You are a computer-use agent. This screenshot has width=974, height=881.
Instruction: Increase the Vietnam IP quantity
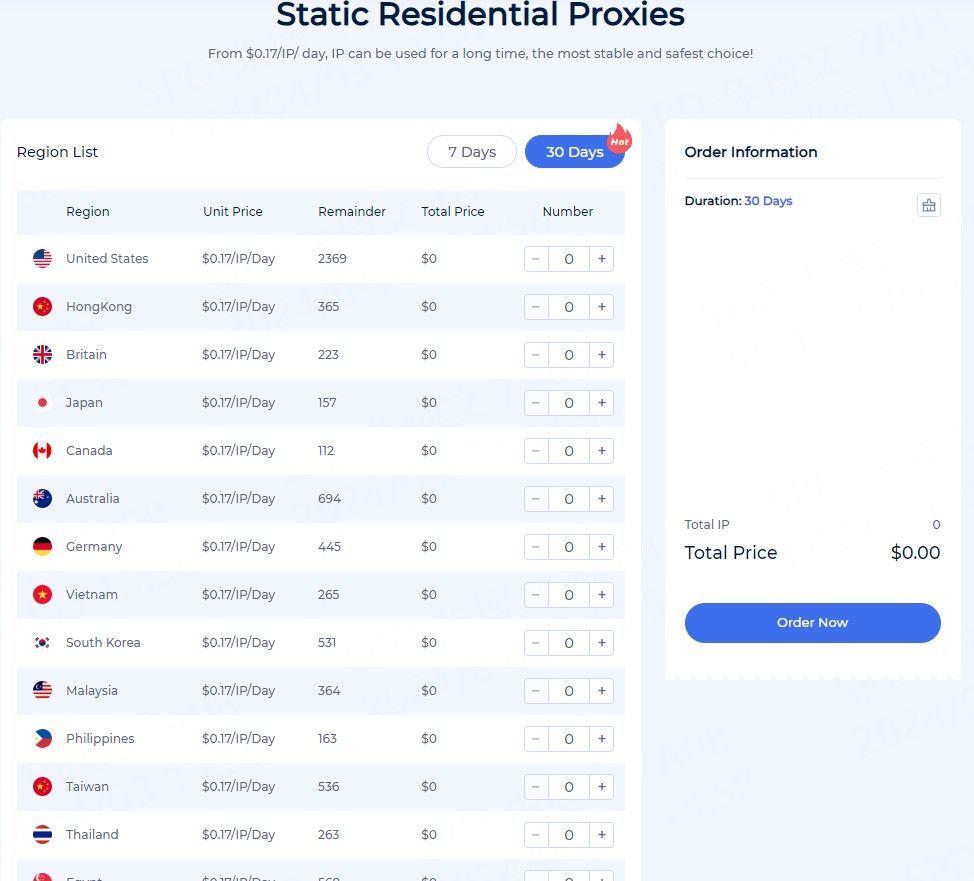pyautogui.click(x=602, y=595)
